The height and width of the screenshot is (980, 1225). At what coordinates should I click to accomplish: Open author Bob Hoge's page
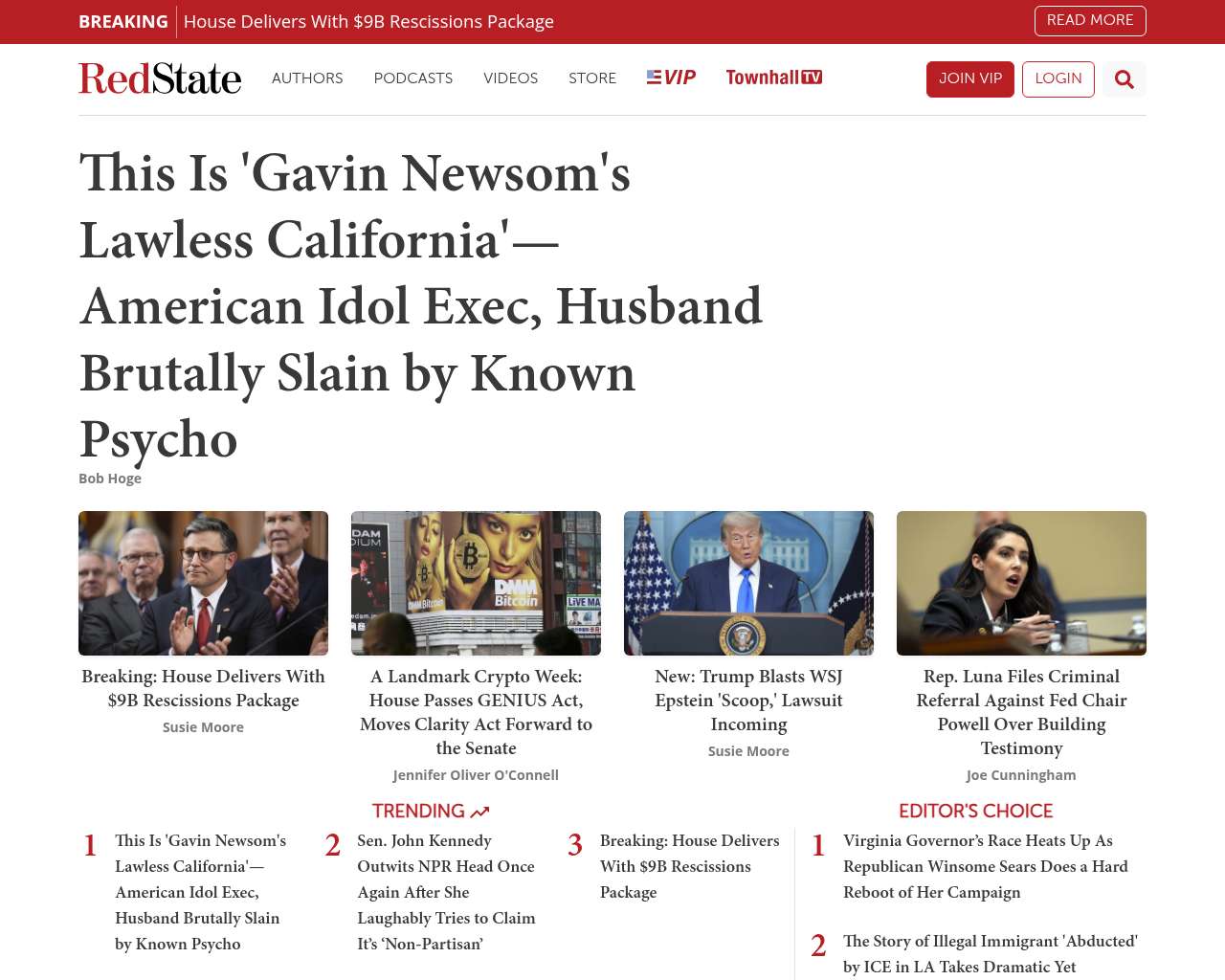click(x=110, y=479)
